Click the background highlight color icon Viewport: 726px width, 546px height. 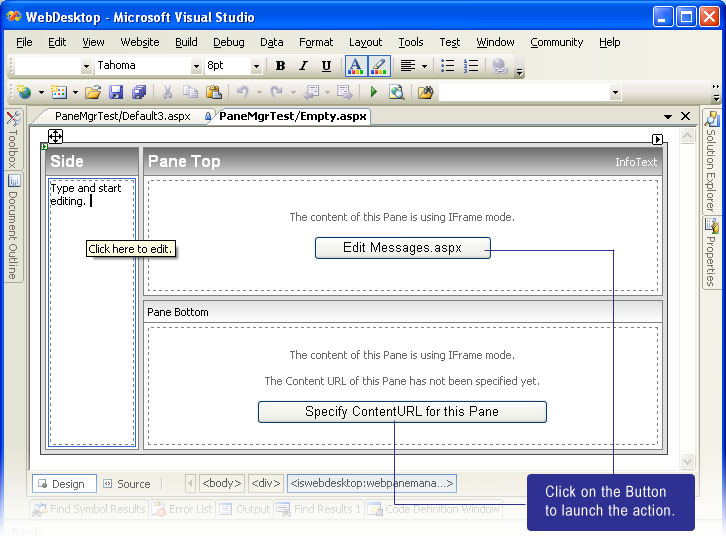pos(378,66)
